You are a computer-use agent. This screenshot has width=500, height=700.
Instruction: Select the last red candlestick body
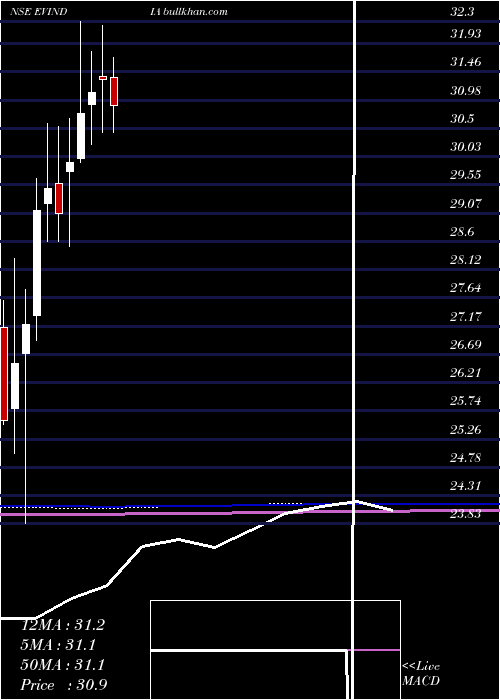click(x=114, y=91)
